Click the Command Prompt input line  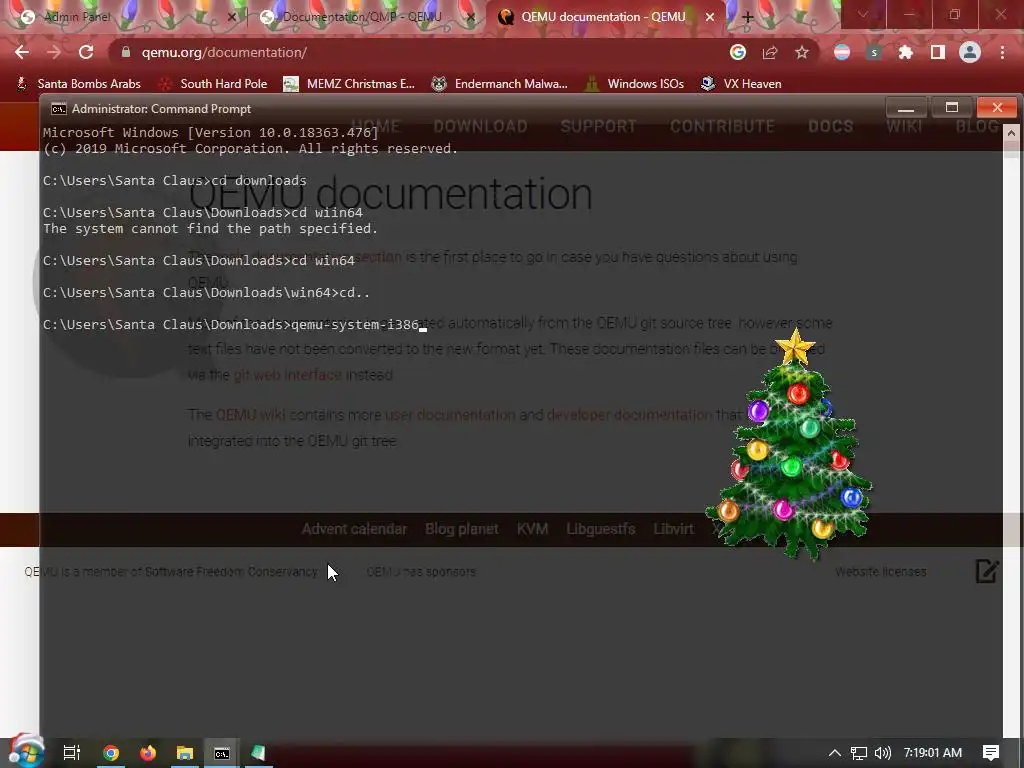point(235,325)
